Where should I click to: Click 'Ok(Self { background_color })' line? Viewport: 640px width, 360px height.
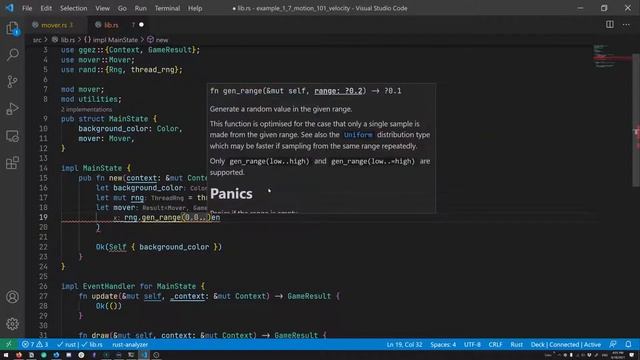(159, 247)
